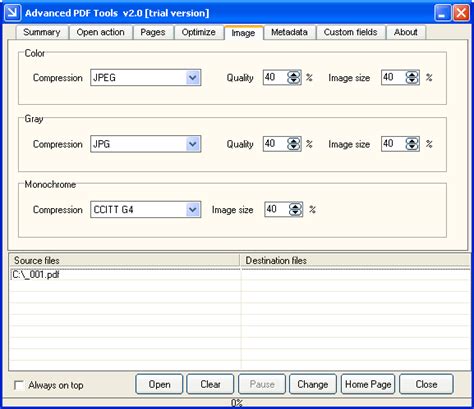This screenshot has width=474, height=409.
Task: Click the Close button at bottom
Action: click(426, 384)
